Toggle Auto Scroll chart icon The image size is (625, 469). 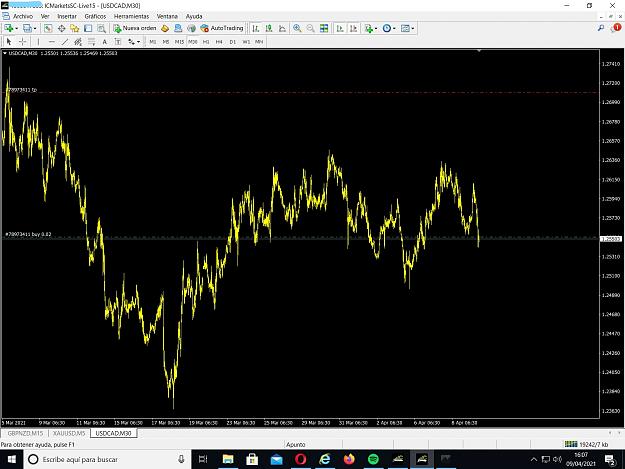pyautogui.click(x=340, y=28)
